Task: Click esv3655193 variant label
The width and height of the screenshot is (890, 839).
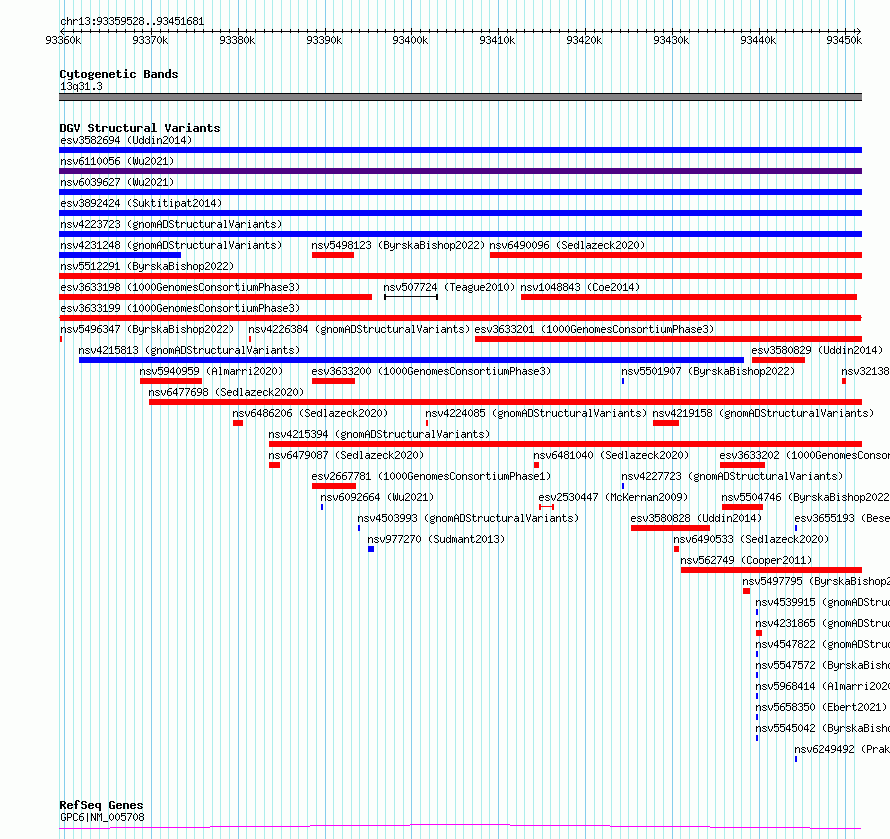Action: coord(842,518)
